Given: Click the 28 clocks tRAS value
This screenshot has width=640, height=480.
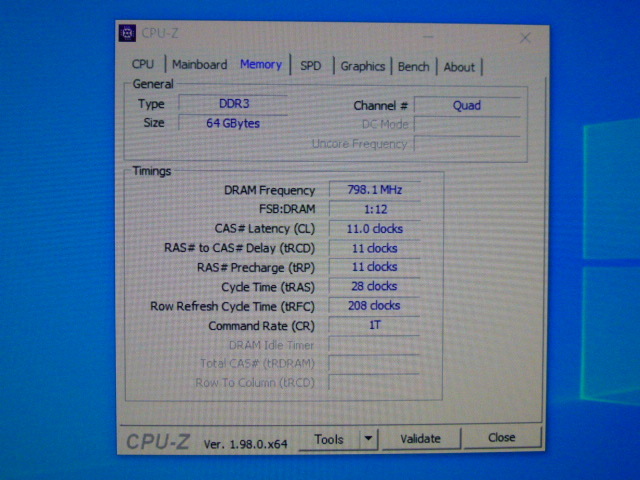Looking at the screenshot, I should (374, 286).
